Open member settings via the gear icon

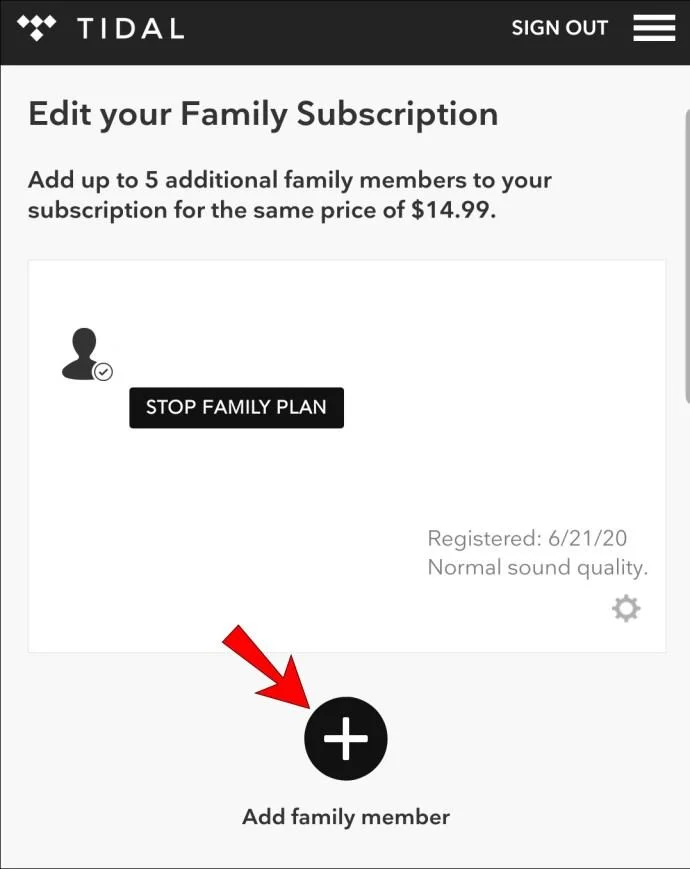tap(626, 608)
